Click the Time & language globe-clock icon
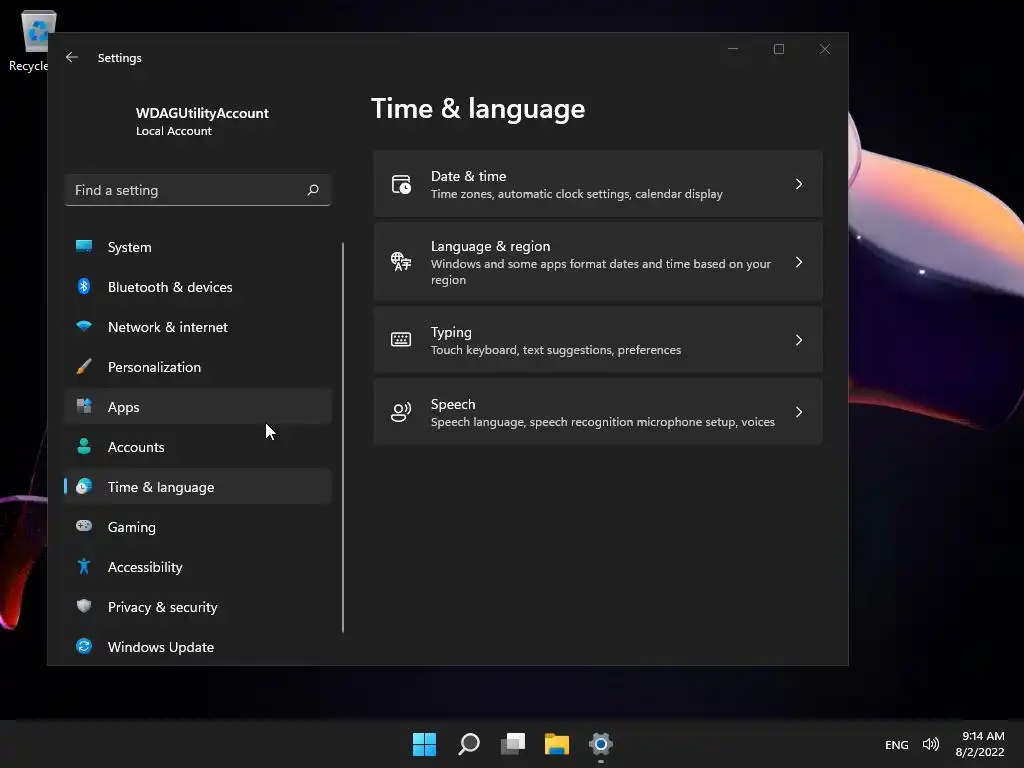1024x768 pixels. [84, 487]
